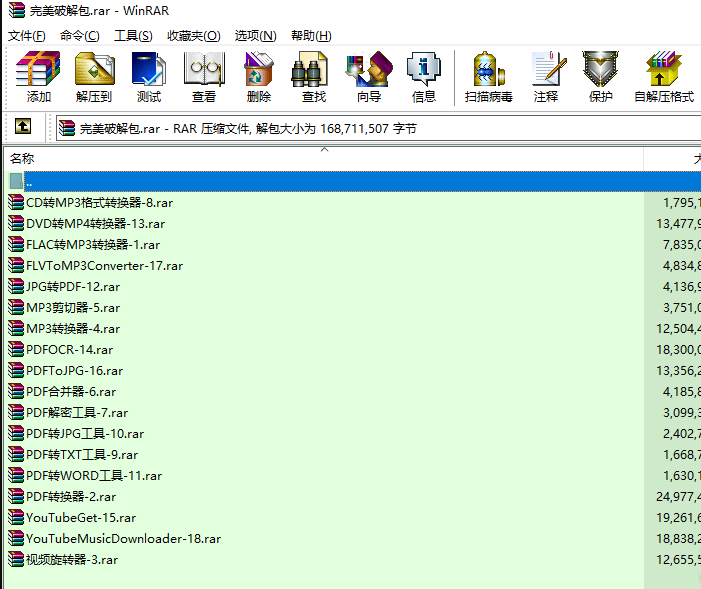Screen dimensions: 701x589
Task: Click archive icon of PDF转换器-2.rar
Action: pos(16,496)
